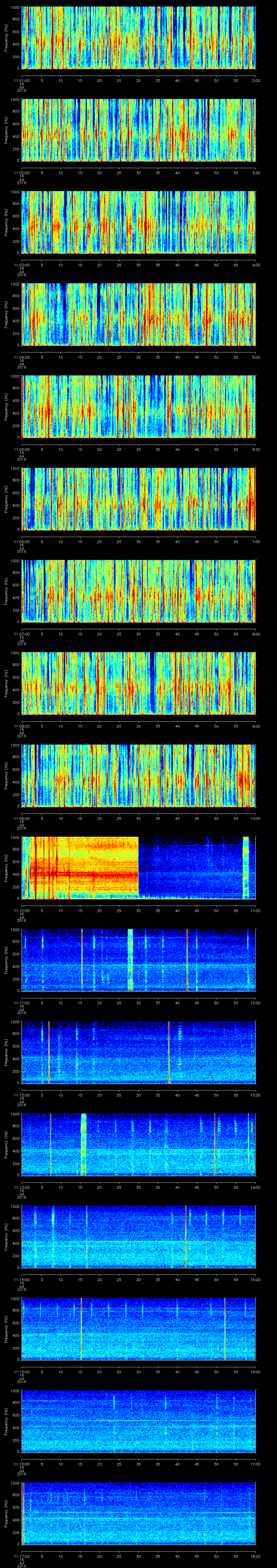Click the 11:07:00 spectrogram panel

click(139, 591)
